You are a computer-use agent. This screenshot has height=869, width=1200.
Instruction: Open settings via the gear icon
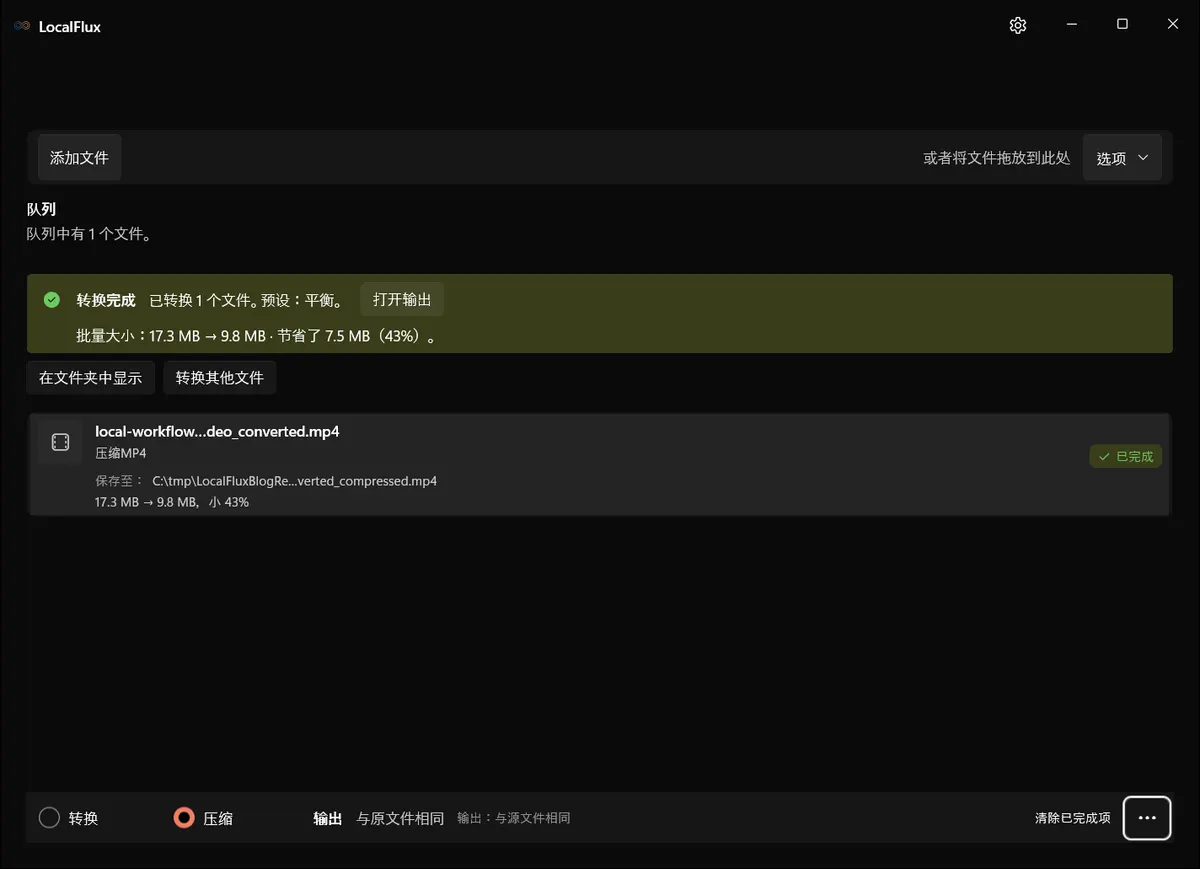[x=1018, y=26]
